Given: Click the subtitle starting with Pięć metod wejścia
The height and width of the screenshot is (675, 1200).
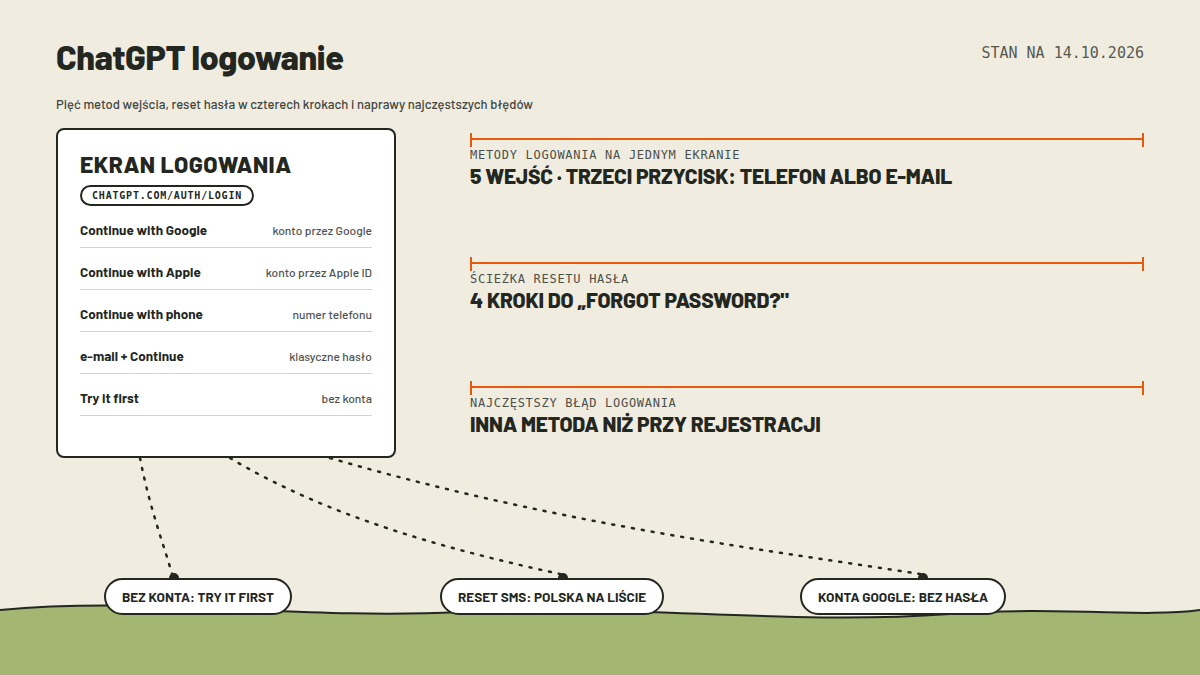Looking at the screenshot, I should 294,104.
